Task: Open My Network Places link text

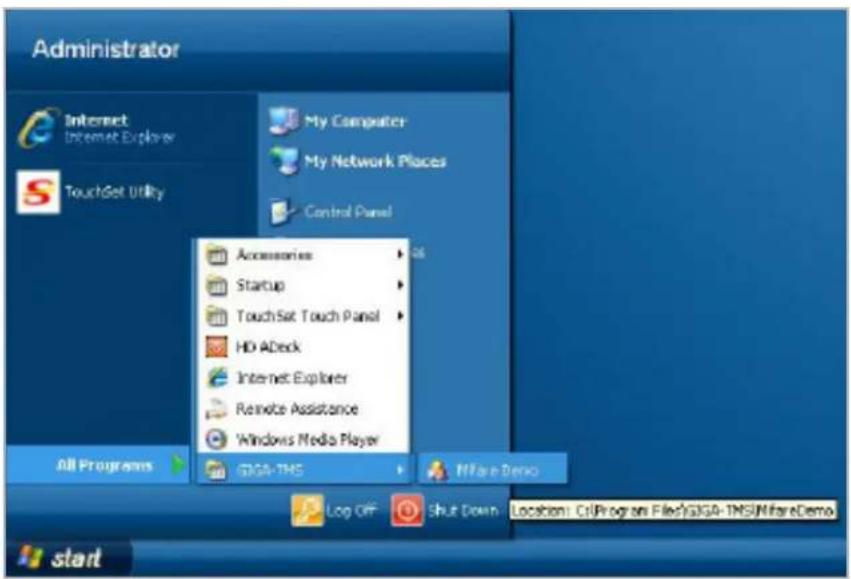Action: (x=376, y=161)
